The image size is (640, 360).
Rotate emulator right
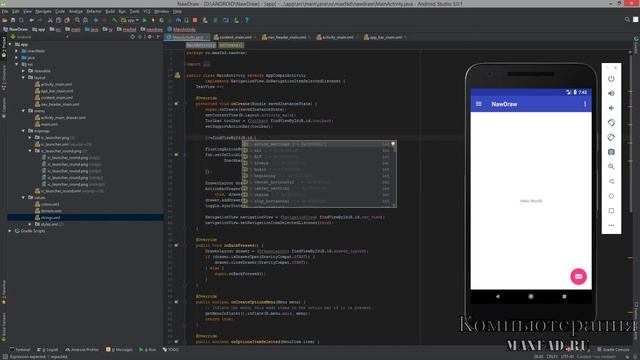pos(611,138)
